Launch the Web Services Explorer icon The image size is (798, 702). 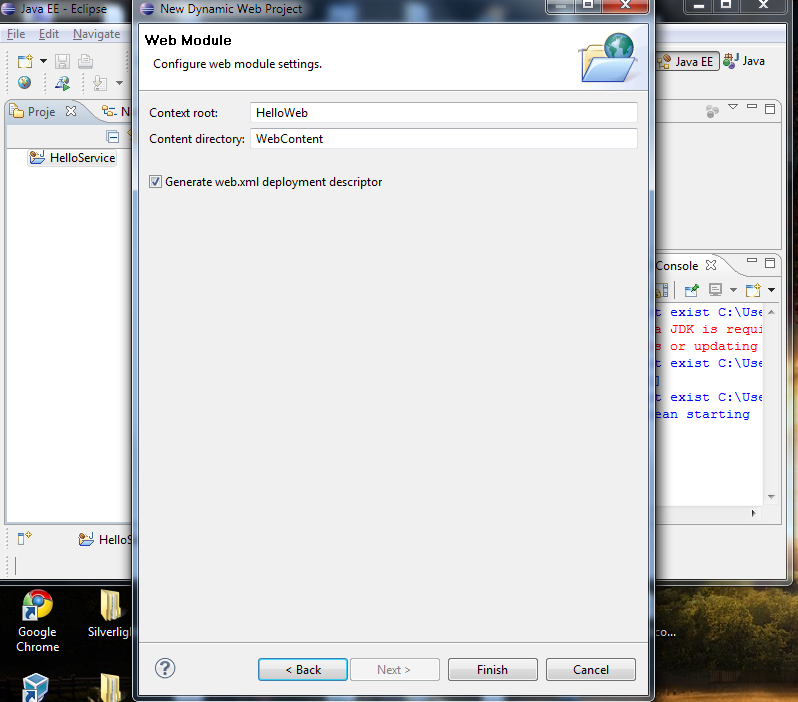(x=63, y=83)
